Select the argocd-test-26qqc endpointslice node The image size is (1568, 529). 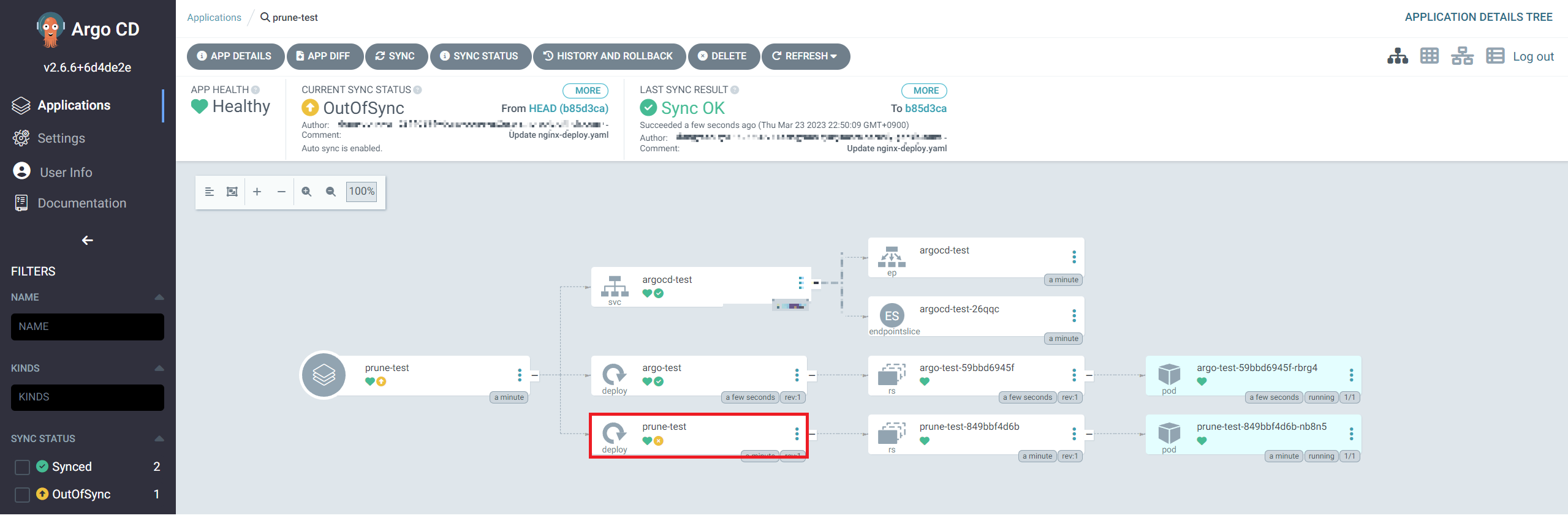point(976,317)
